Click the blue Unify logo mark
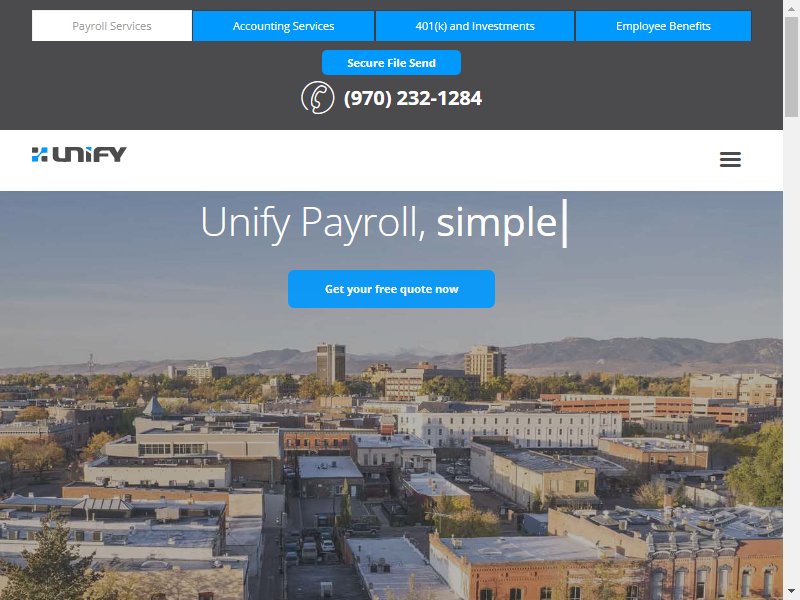The height and width of the screenshot is (600, 800). coord(39,154)
